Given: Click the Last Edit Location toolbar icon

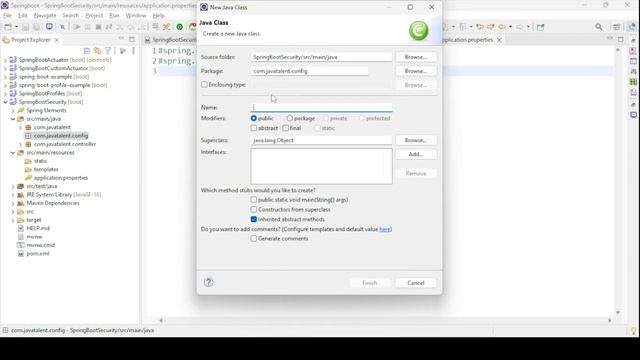Looking at the screenshot, I should (x=480, y=27).
